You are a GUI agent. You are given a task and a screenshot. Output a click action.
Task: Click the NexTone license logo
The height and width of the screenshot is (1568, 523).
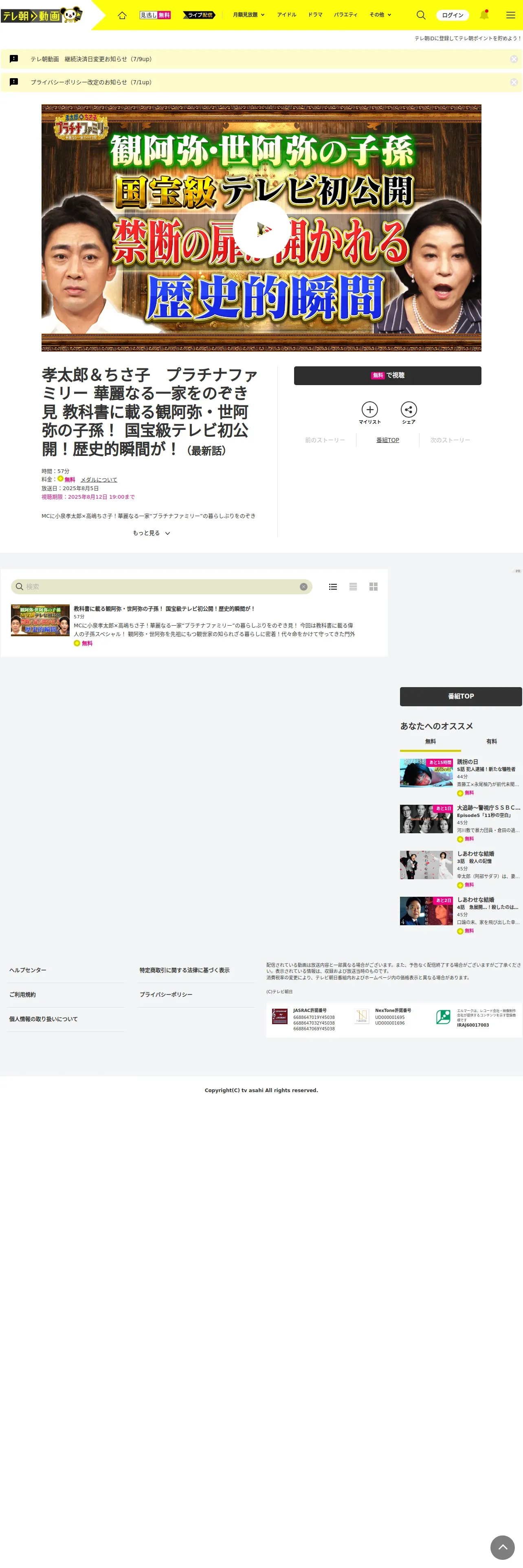[362, 1016]
